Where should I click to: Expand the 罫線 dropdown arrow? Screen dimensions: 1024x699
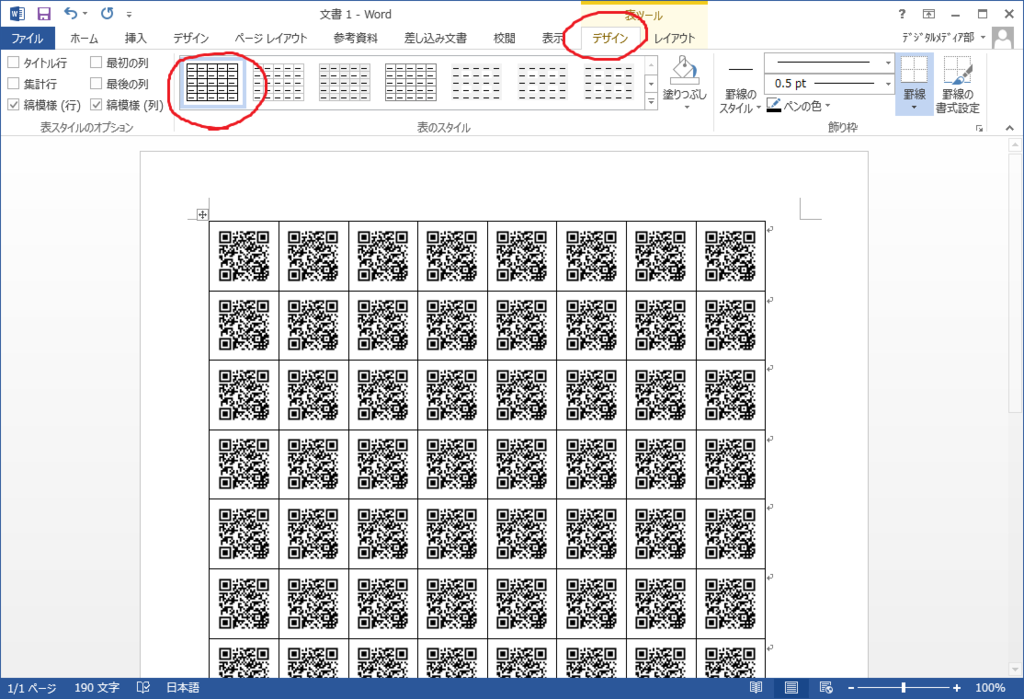click(914, 108)
